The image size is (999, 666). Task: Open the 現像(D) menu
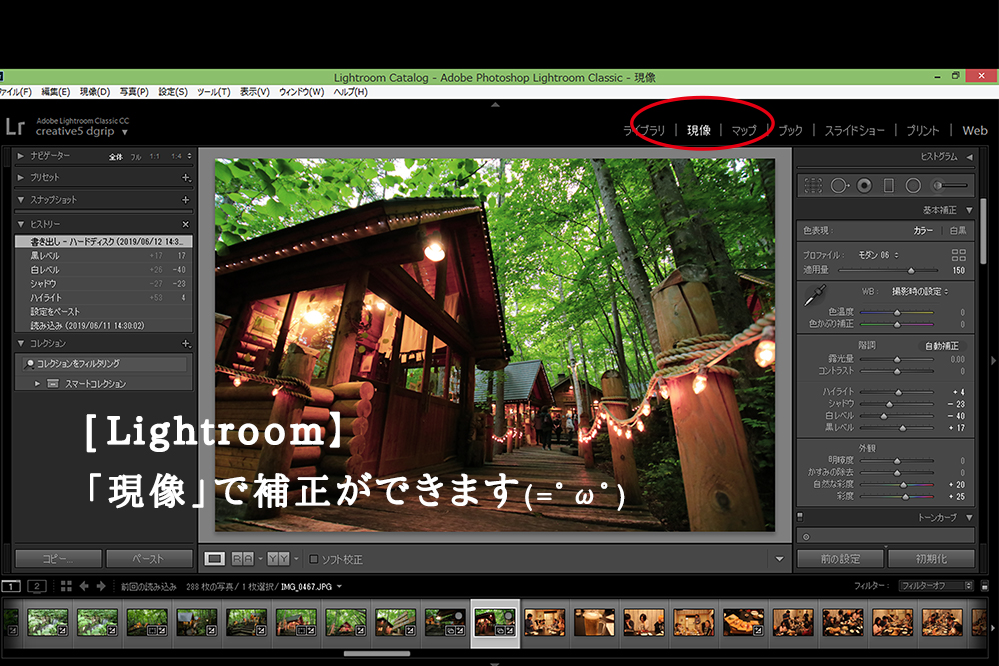pos(94,92)
